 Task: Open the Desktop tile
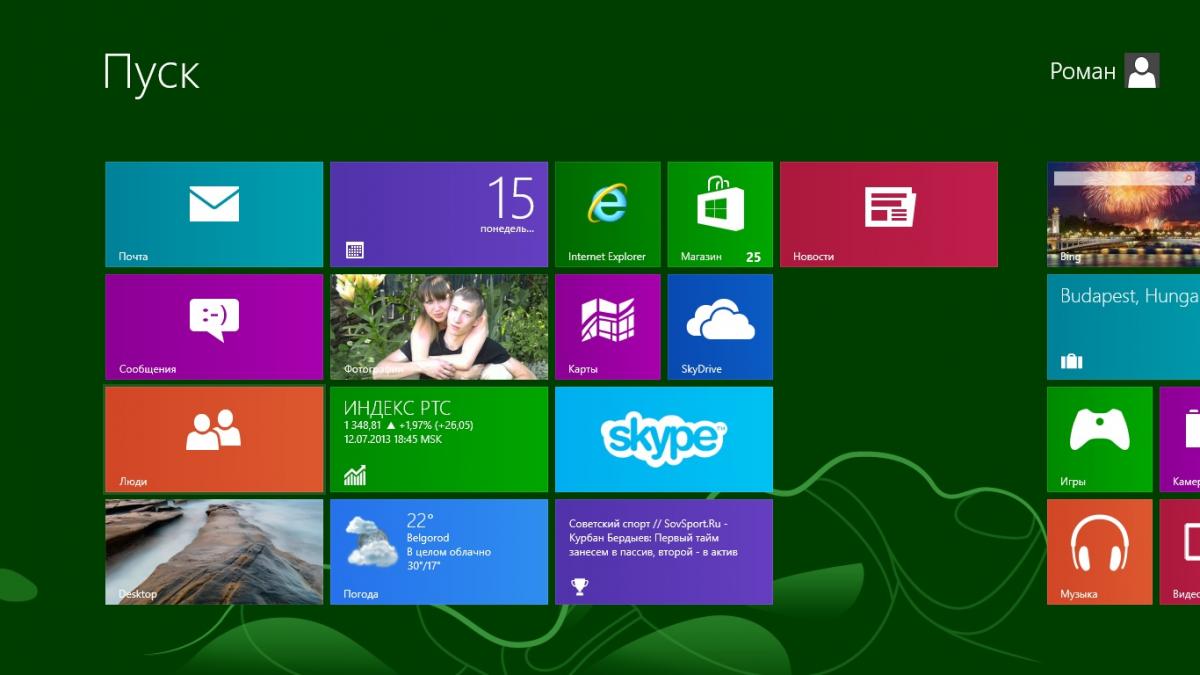pyautogui.click(x=214, y=552)
